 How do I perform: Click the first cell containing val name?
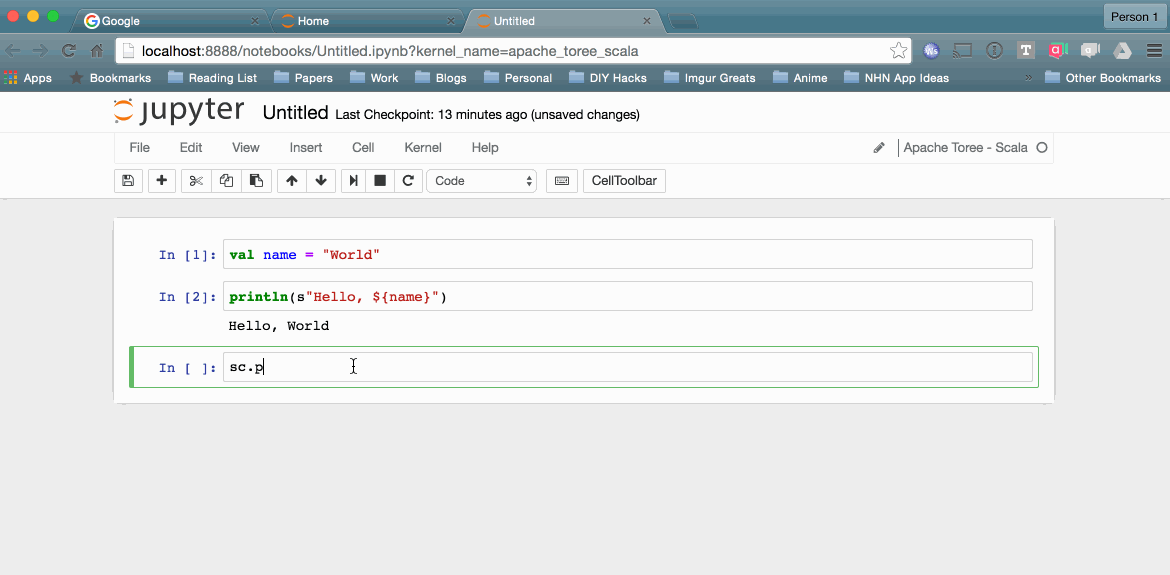pos(627,255)
